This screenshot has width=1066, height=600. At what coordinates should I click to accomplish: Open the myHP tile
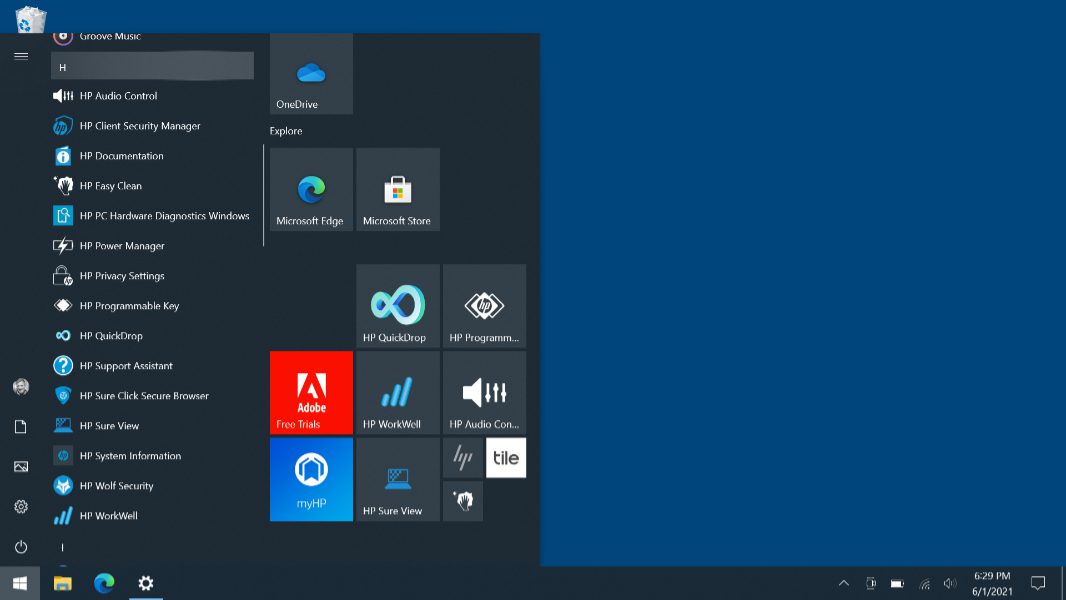[x=311, y=478]
